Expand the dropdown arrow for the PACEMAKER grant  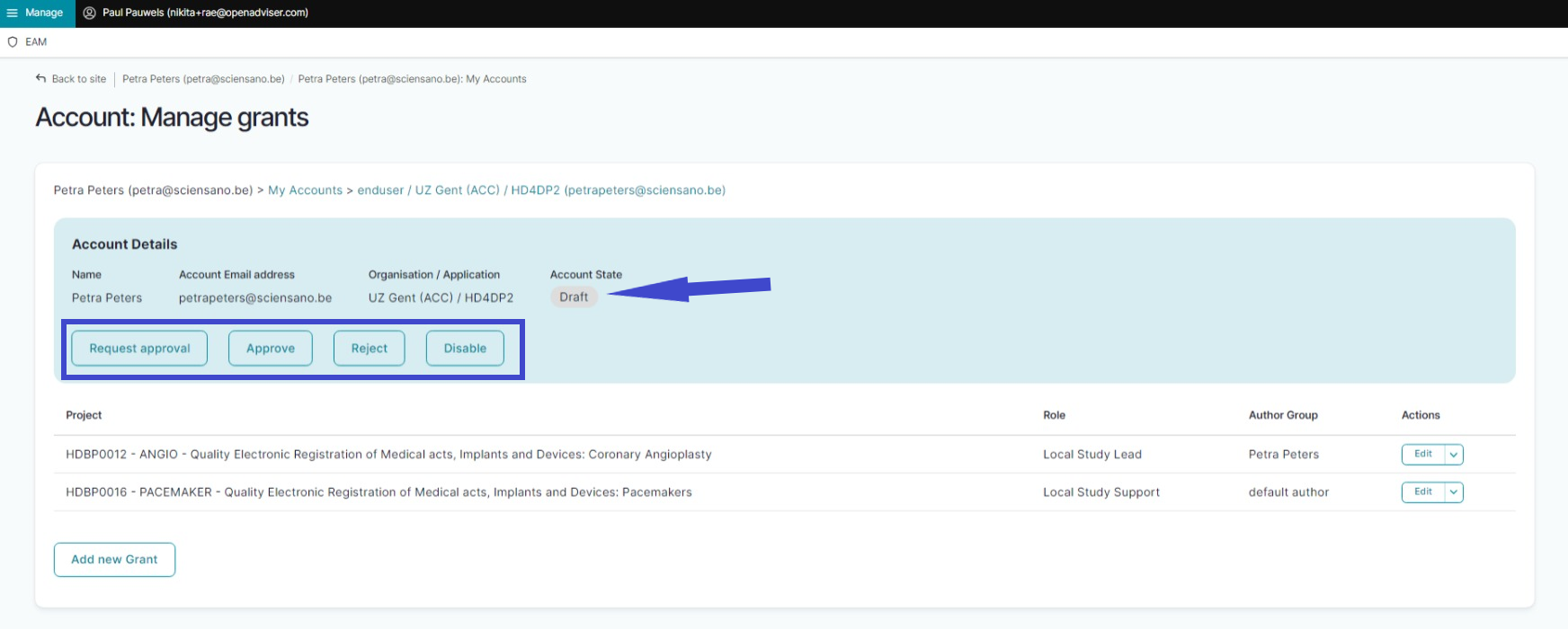(1453, 492)
